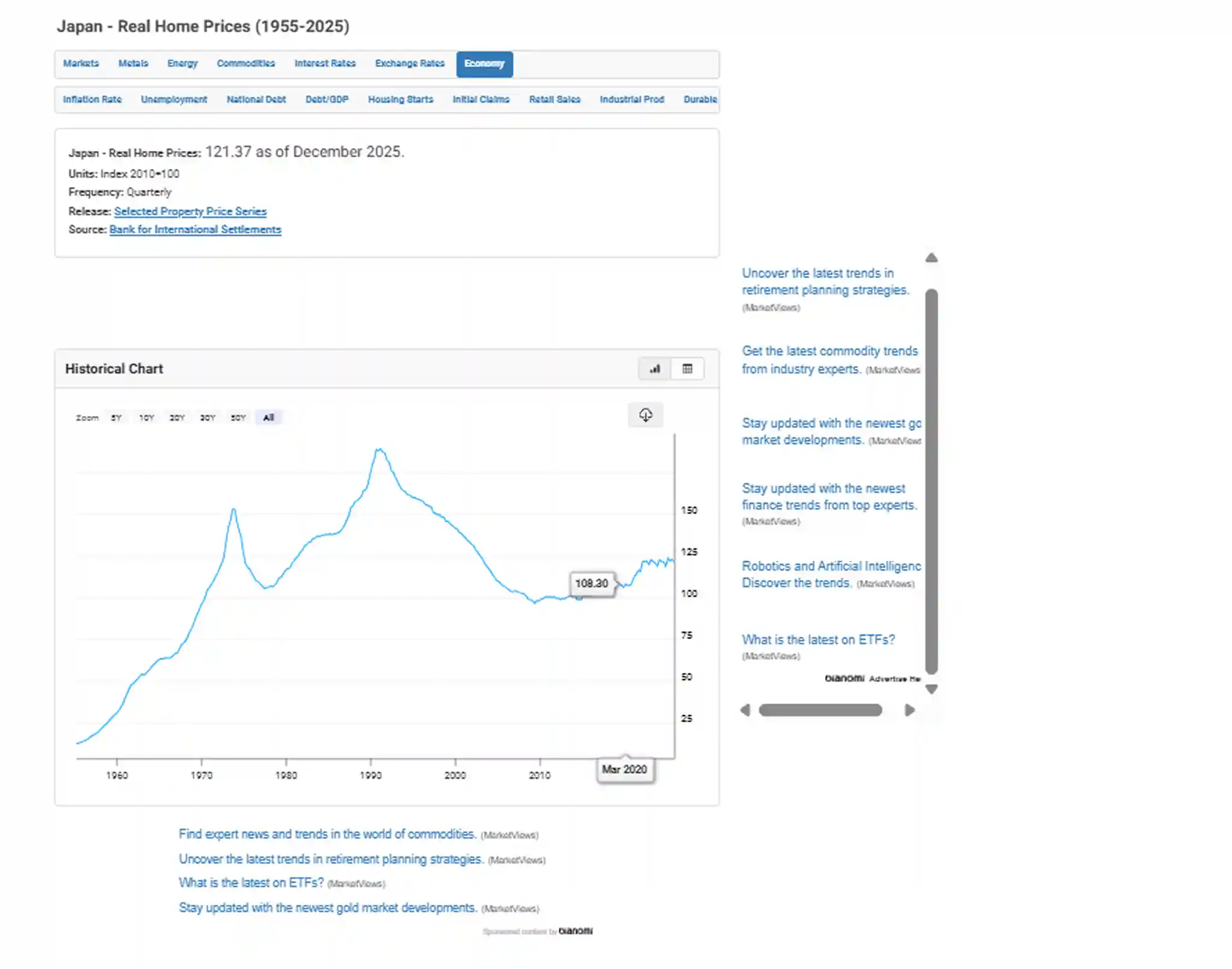Open Bank for International Settlements link
This screenshot has height=969, width=1232.
(196, 229)
